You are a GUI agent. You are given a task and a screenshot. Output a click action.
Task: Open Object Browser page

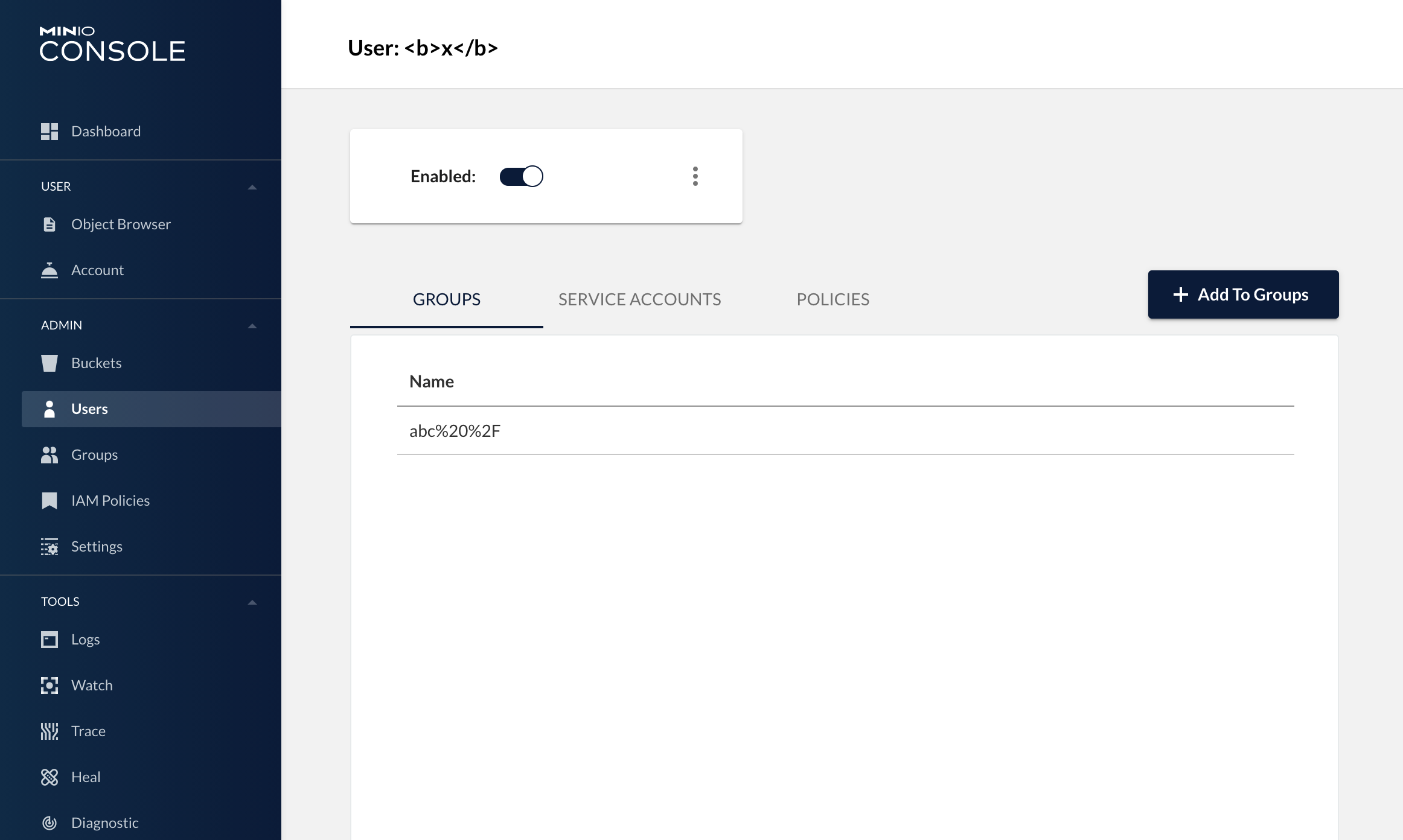[151, 224]
